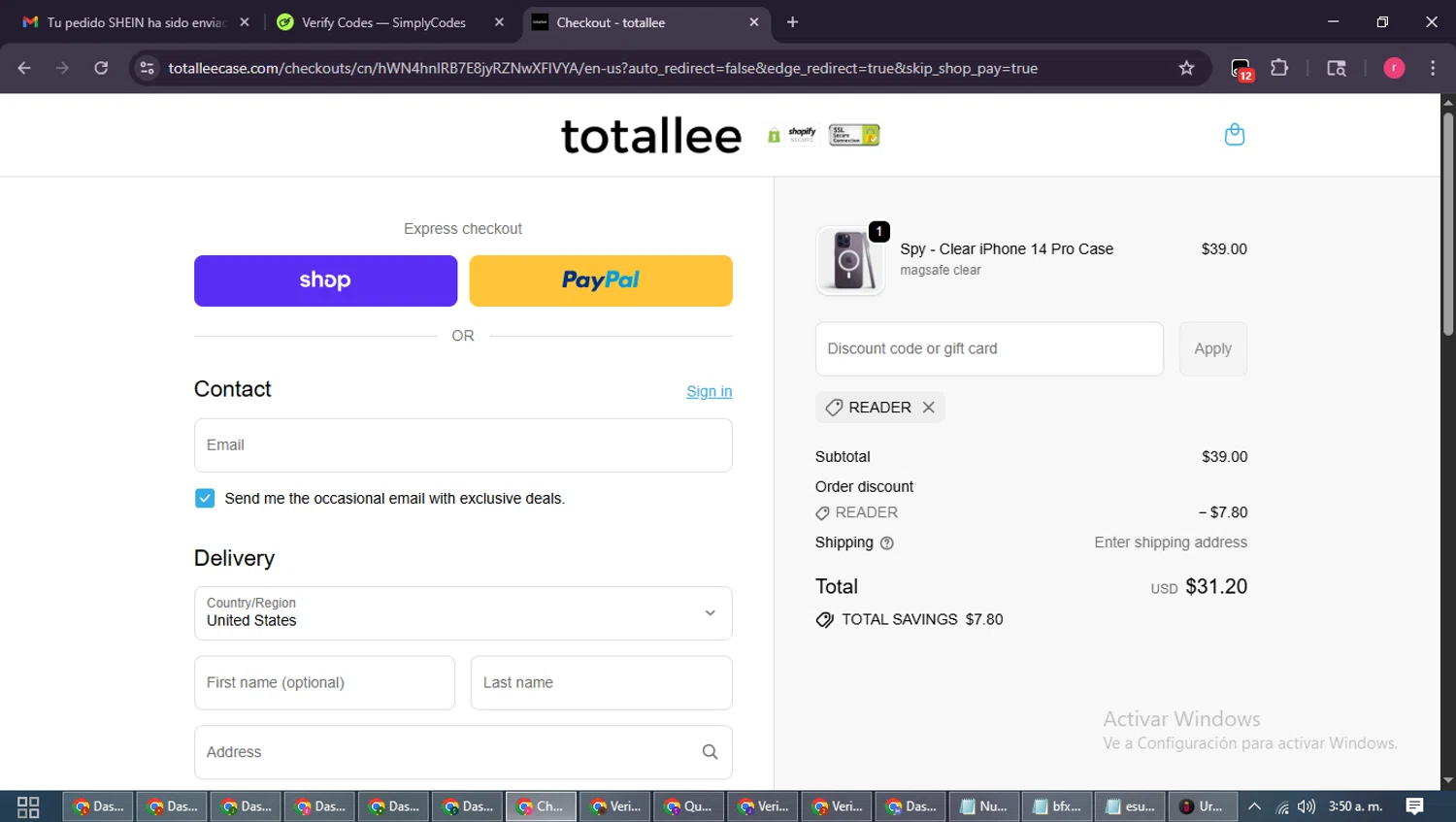Screen dimensions: 1456x822
Task: Click the side panel search icon
Action: tap(1337, 68)
